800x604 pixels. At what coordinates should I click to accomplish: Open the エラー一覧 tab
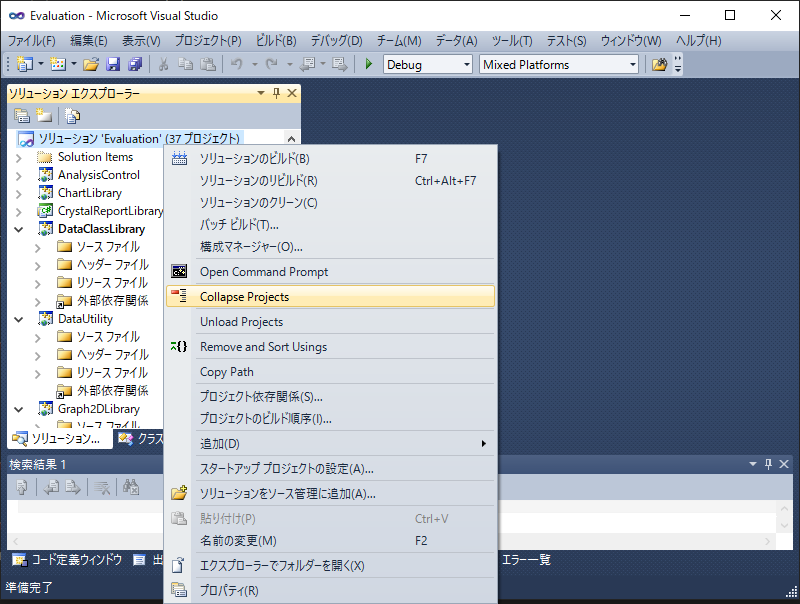tap(527, 560)
